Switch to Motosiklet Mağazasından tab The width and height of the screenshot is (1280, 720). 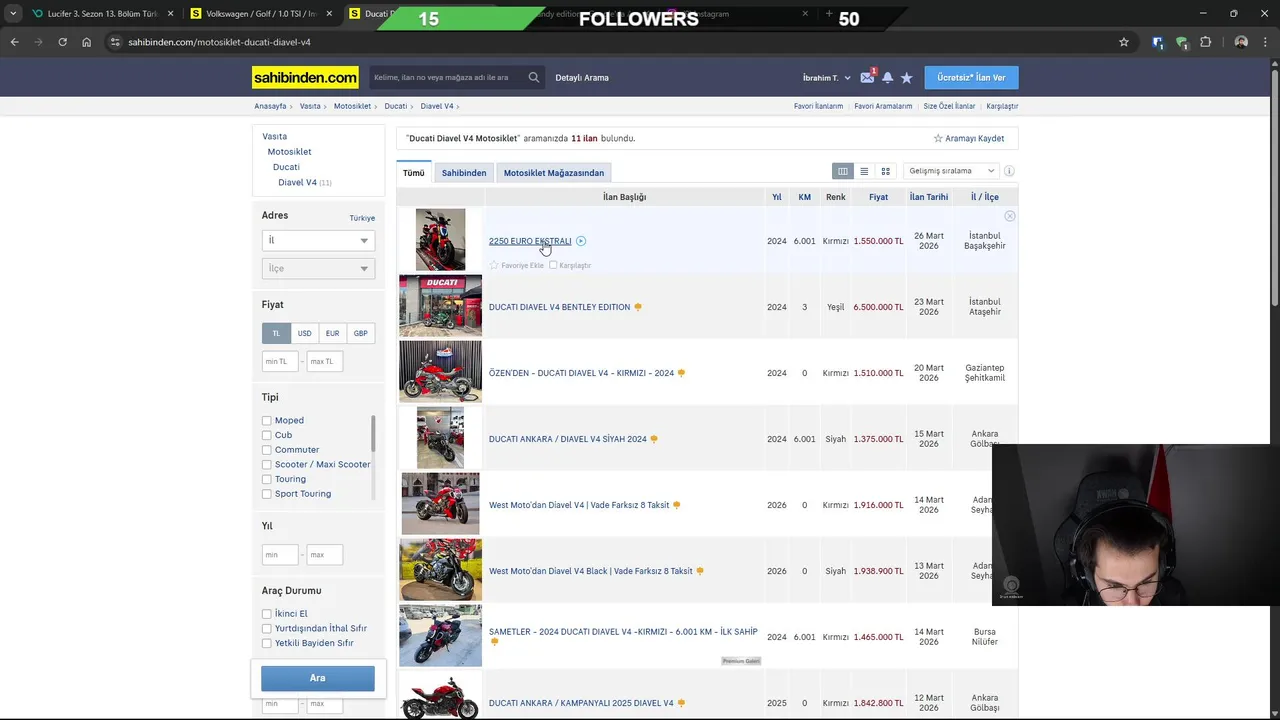pyautogui.click(x=554, y=173)
